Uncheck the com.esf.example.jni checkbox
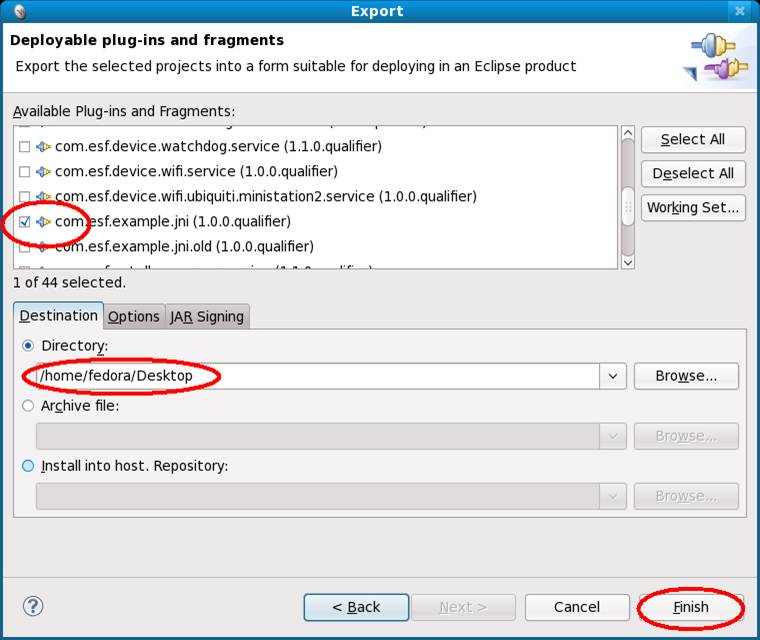This screenshot has width=760, height=640. point(24,222)
